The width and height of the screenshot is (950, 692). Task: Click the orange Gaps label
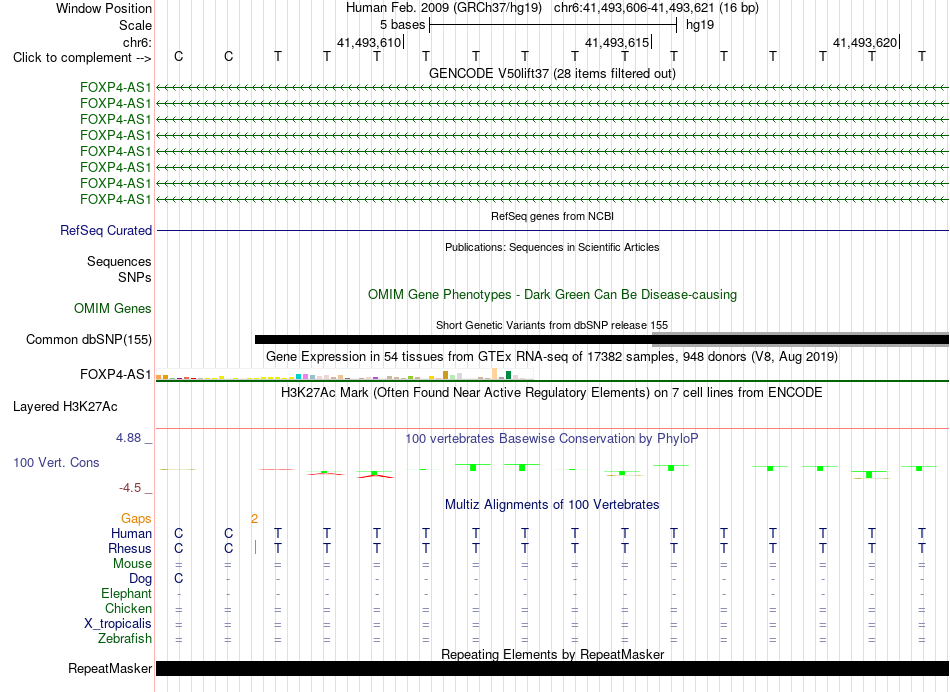(136, 518)
